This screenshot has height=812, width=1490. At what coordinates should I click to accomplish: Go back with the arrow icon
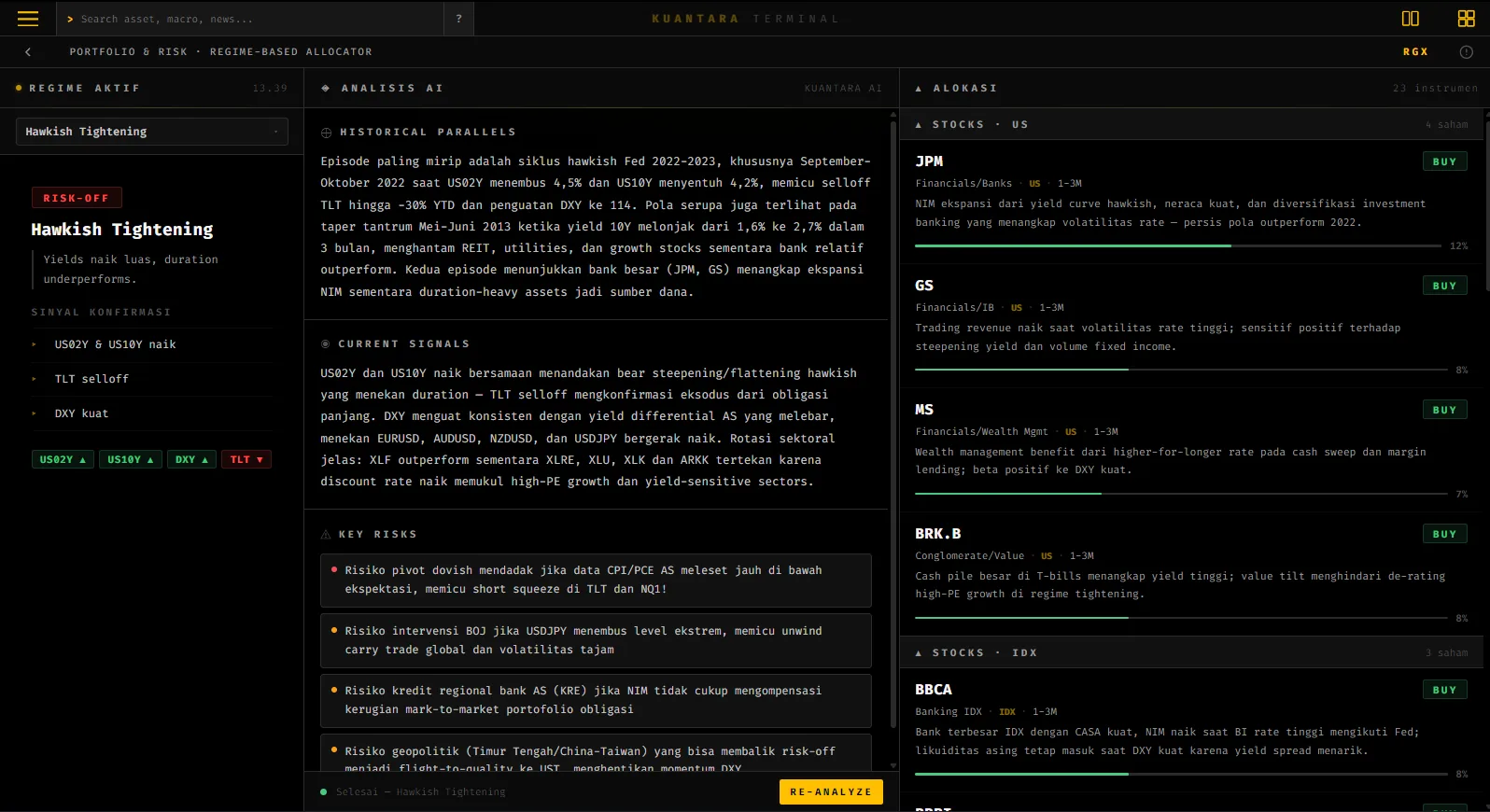28,52
